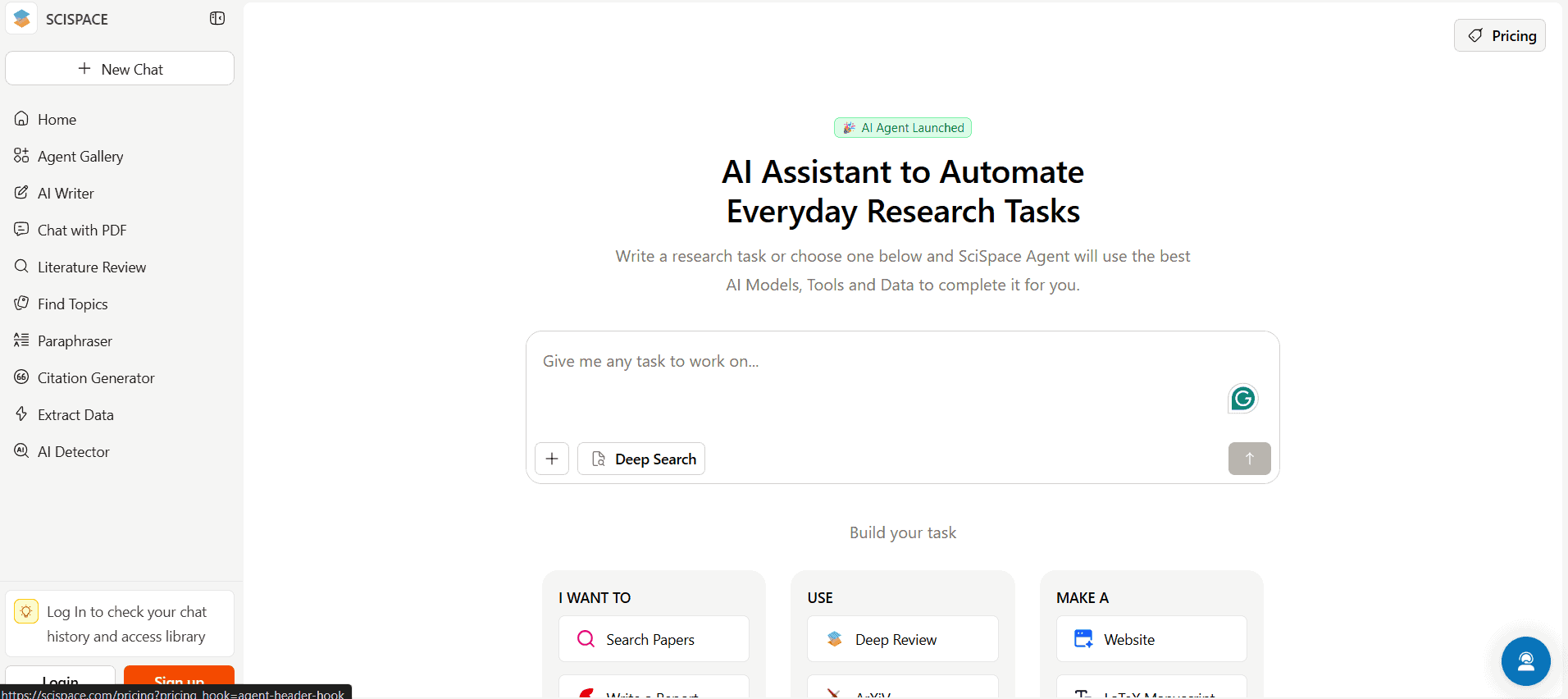Viewport: 1568px width, 699px height.
Task: Click the Paraphraser icon
Action: [21, 340]
